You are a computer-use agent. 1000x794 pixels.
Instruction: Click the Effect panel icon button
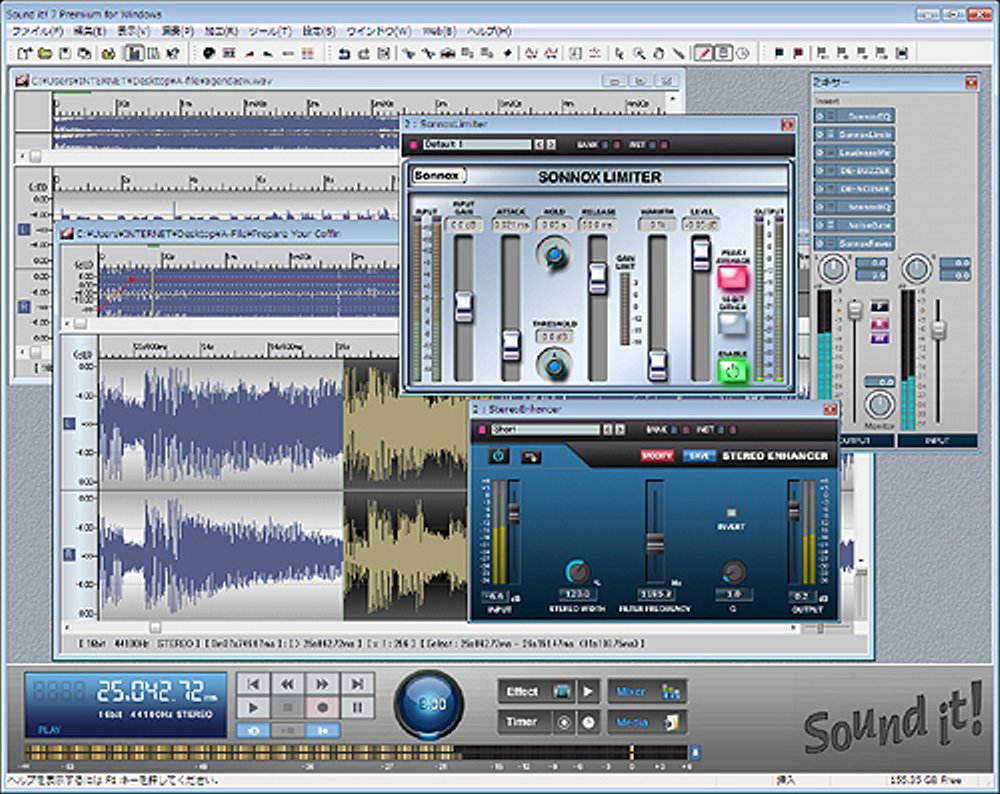pyautogui.click(x=562, y=691)
